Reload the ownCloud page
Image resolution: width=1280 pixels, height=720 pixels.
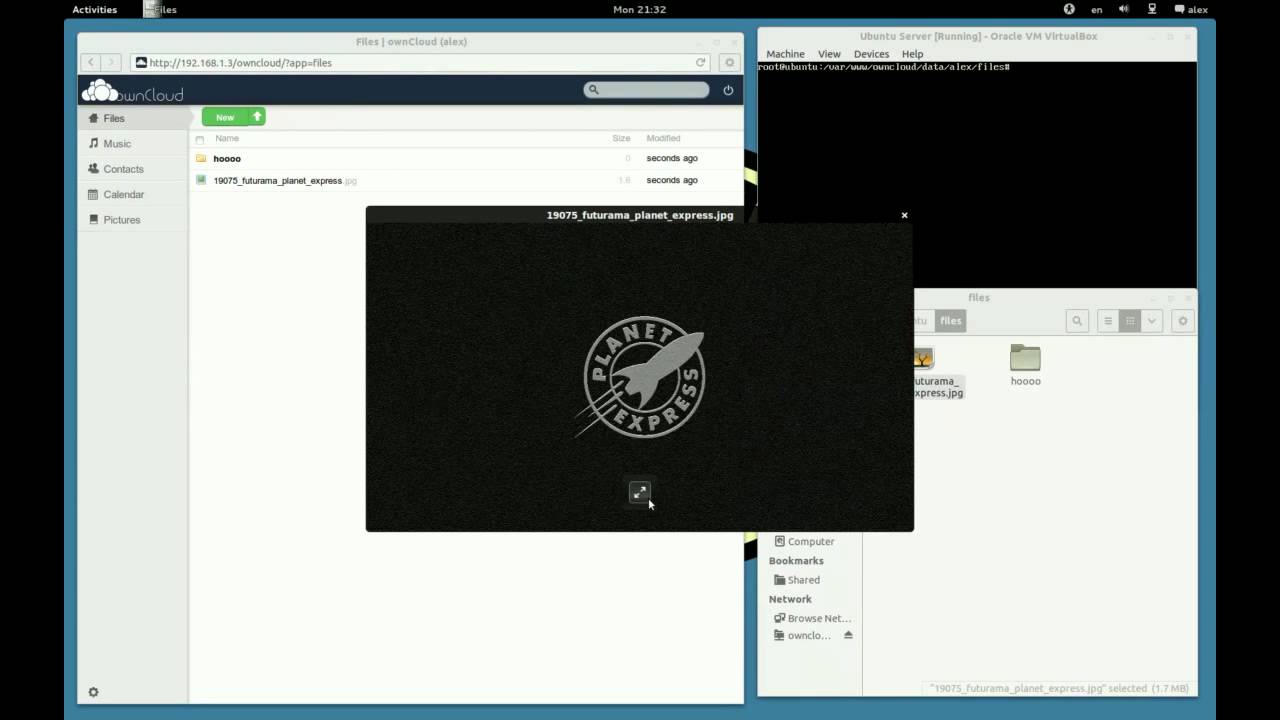tap(701, 62)
